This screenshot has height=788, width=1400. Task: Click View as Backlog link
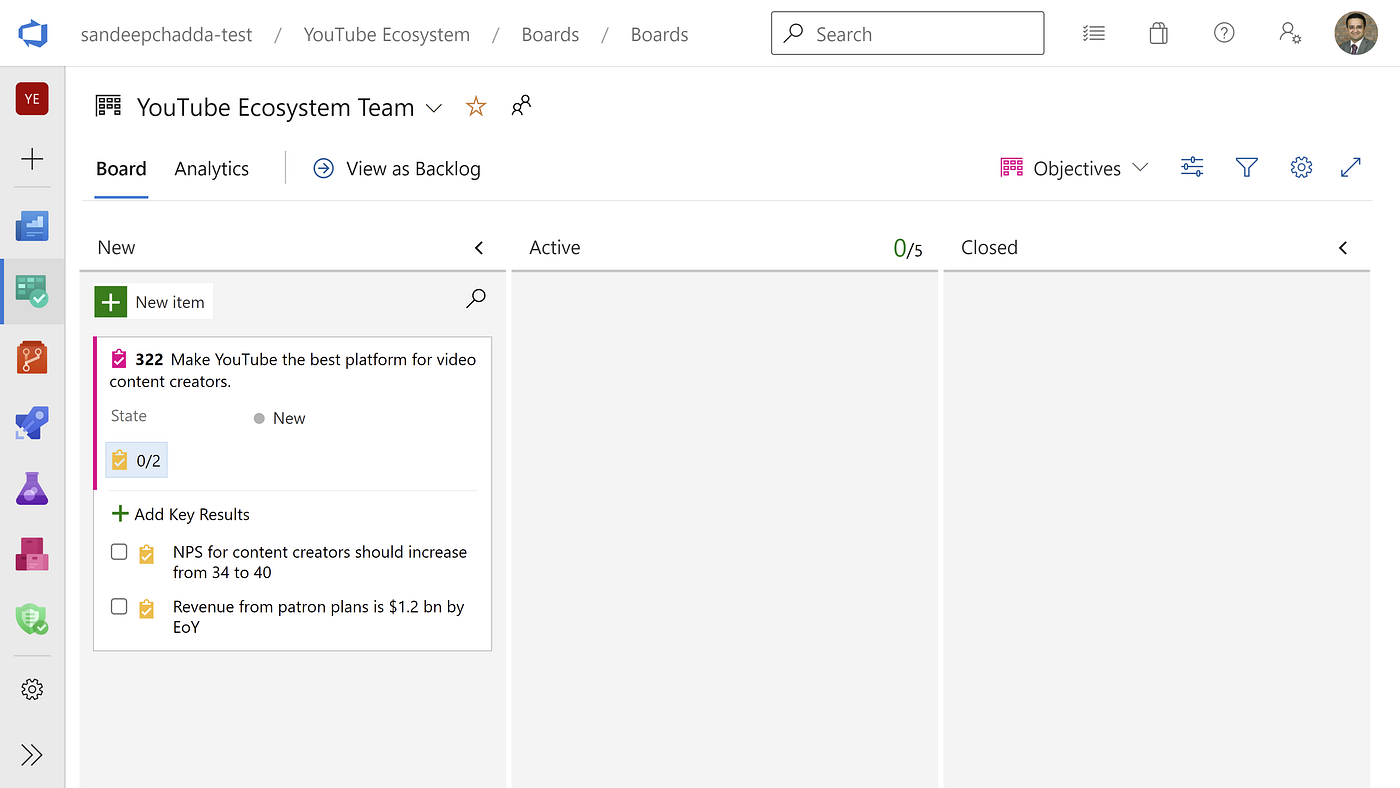click(x=397, y=169)
